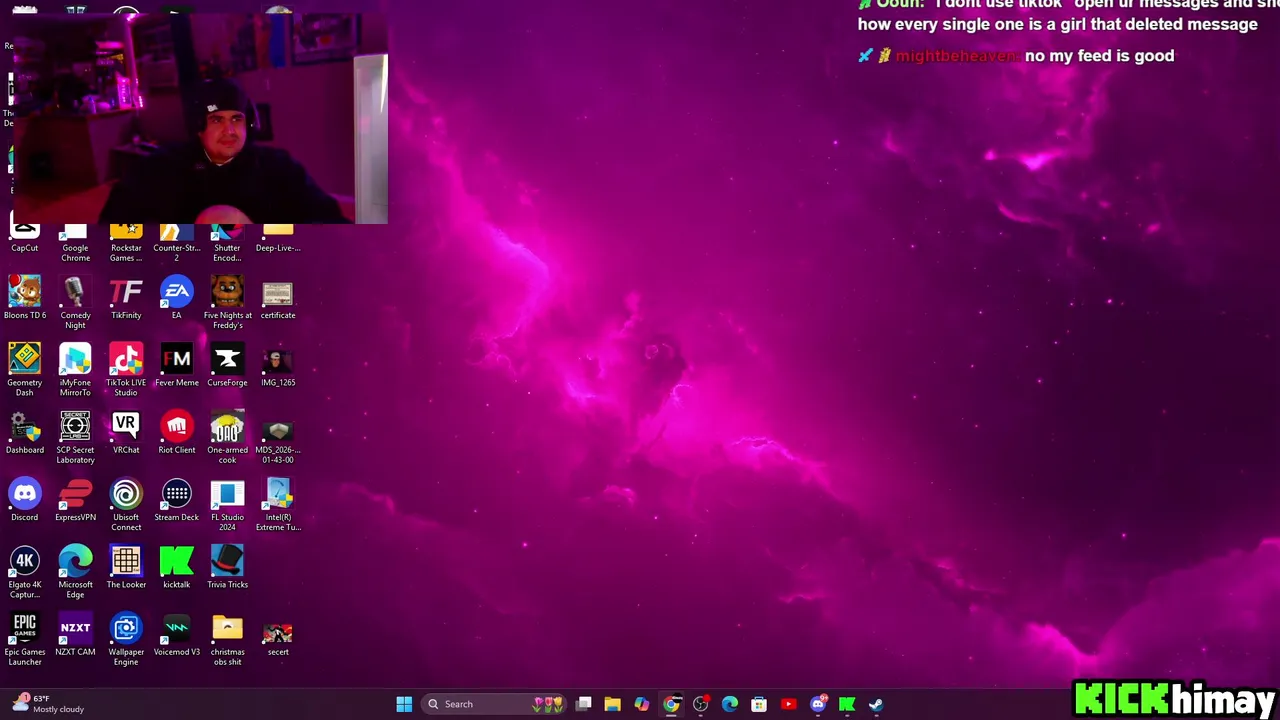Open the Trivia Tricks desktop icon
The height and width of the screenshot is (720, 1280).
[227, 567]
